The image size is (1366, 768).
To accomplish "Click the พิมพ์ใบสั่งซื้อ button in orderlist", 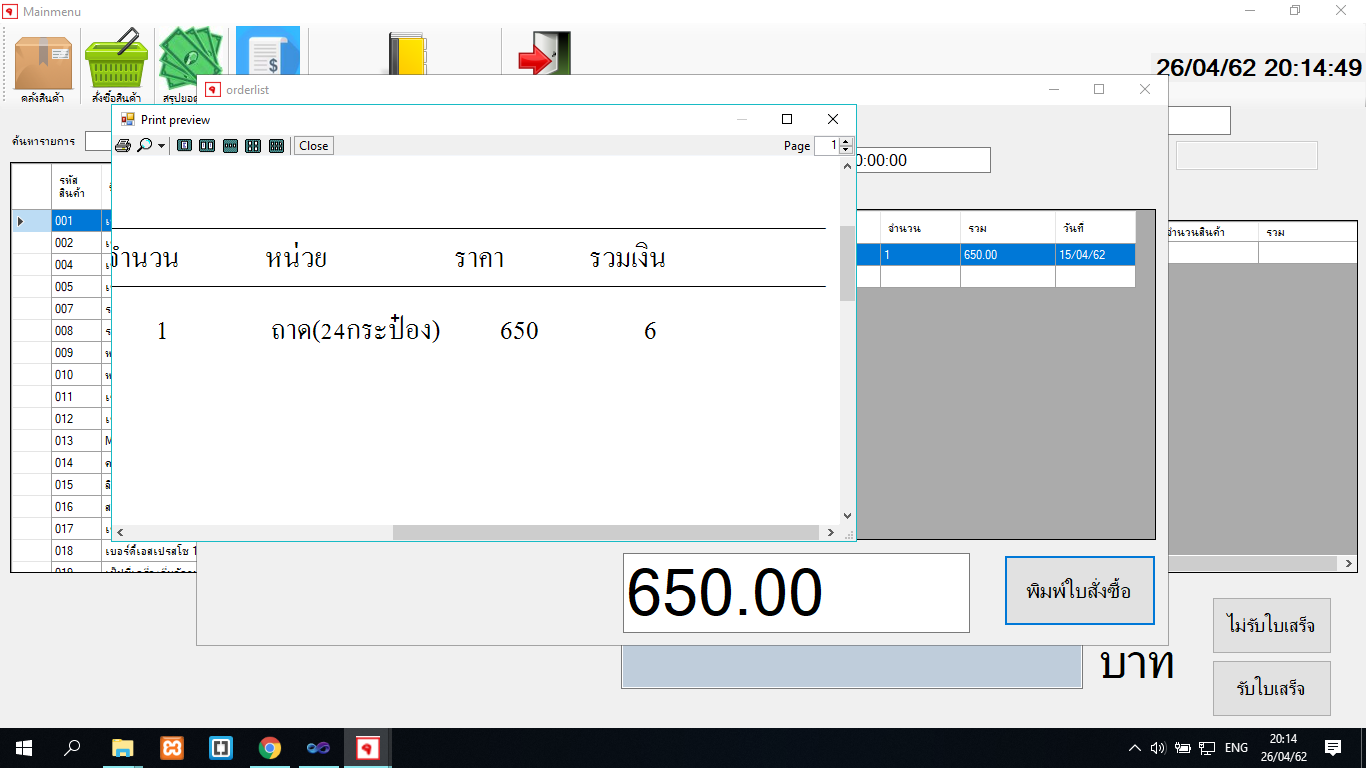I will pyautogui.click(x=1079, y=591).
